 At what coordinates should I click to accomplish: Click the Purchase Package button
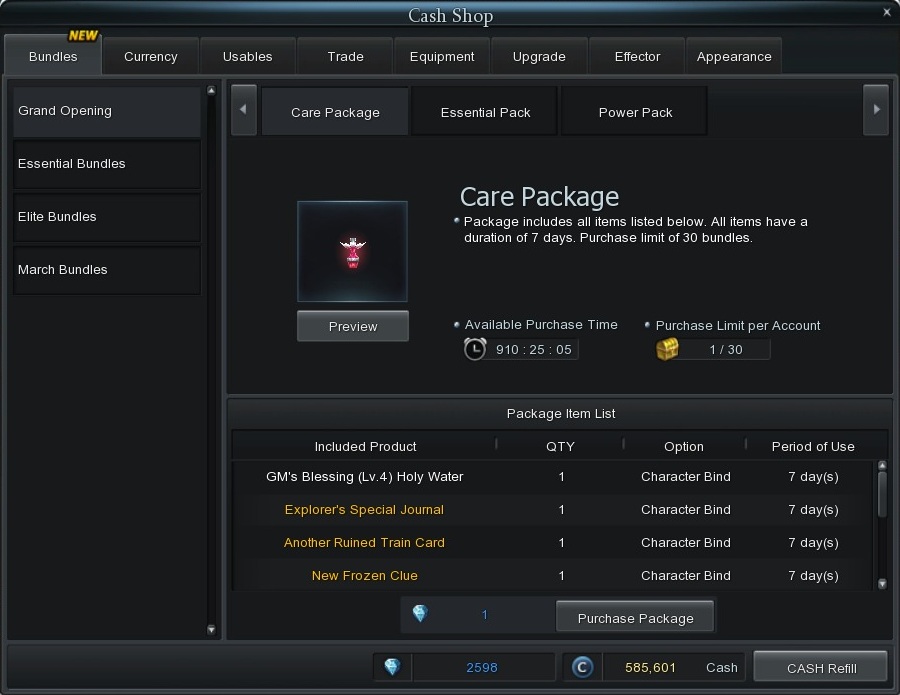(x=635, y=617)
